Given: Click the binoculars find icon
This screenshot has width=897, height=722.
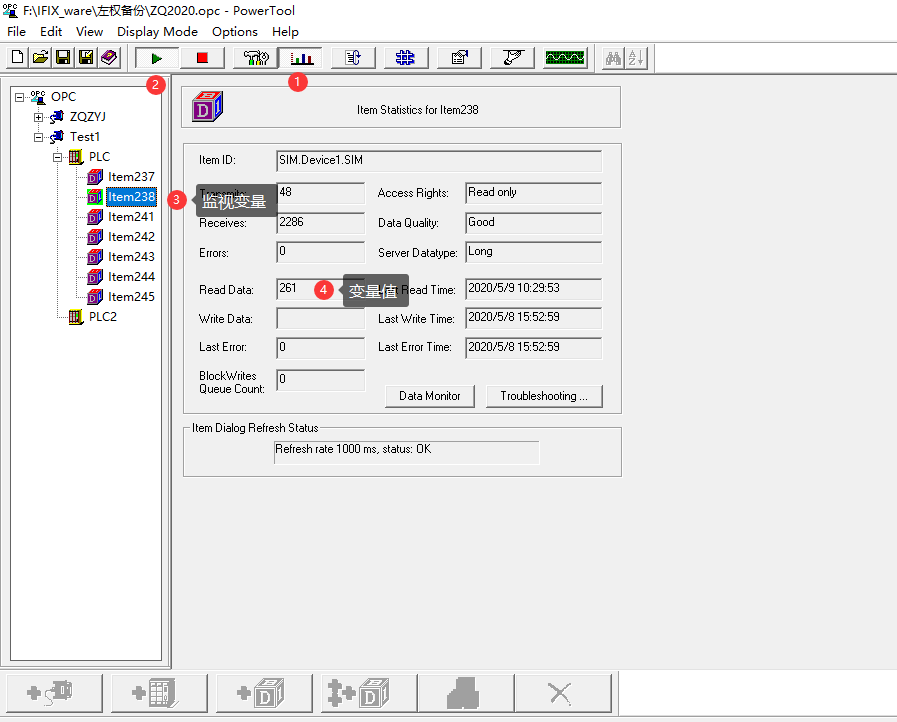Looking at the screenshot, I should (611, 57).
